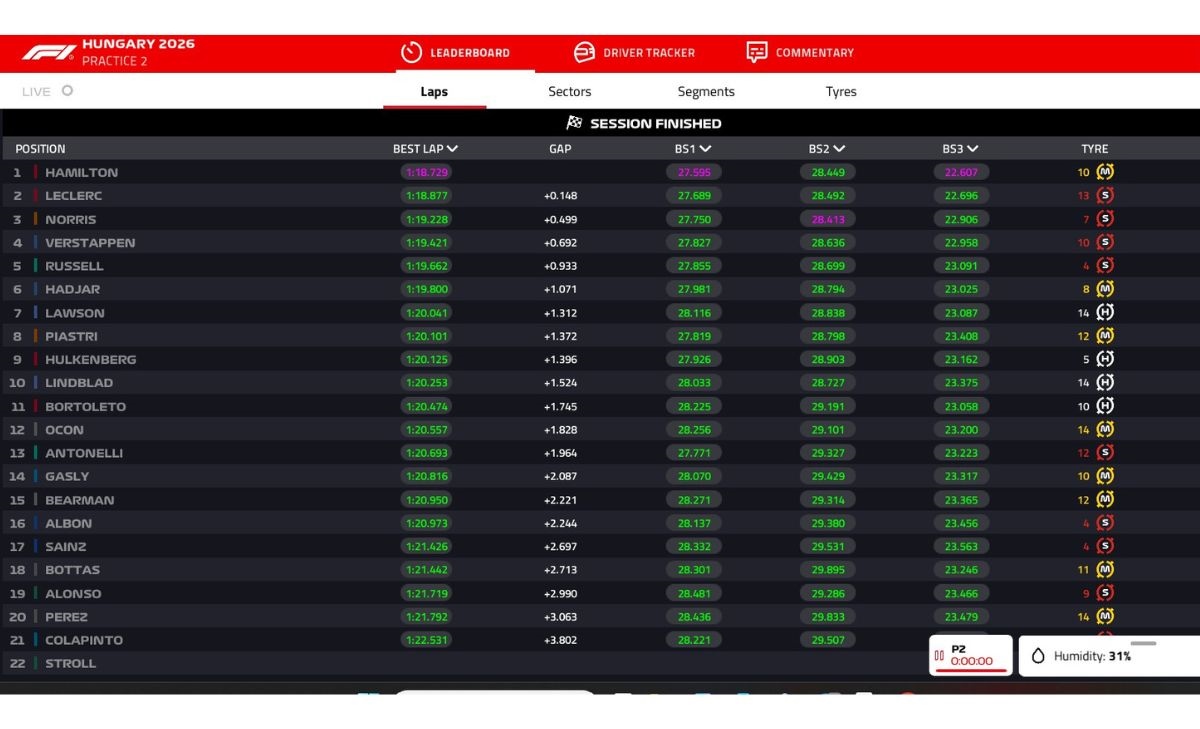Click the humidity droplet icon
Image resolution: width=1200 pixels, height=729 pixels.
coord(1038,656)
